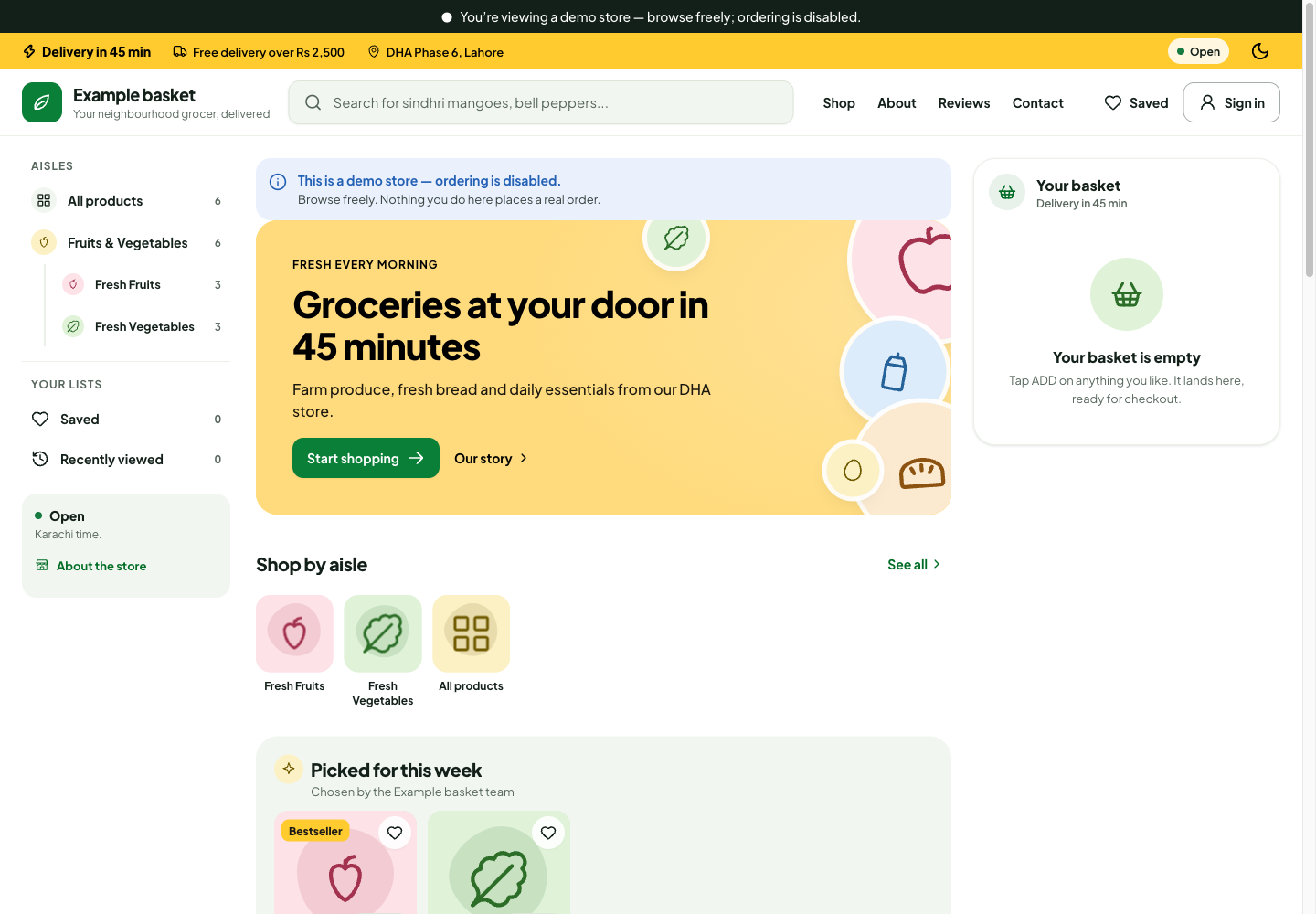Click the basket icon beside Your basket heading
Viewport: 1316px width, 914px height.
point(1007,192)
